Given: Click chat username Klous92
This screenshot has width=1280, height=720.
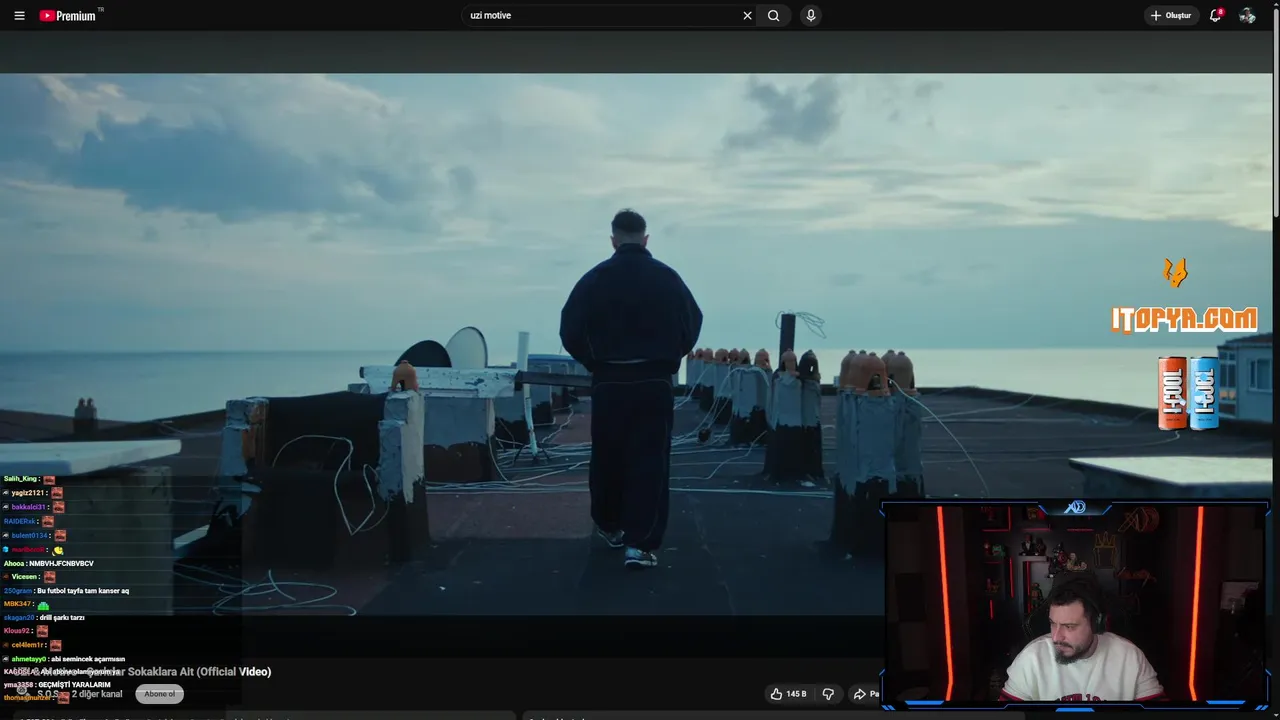Looking at the screenshot, I should click(17, 631).
